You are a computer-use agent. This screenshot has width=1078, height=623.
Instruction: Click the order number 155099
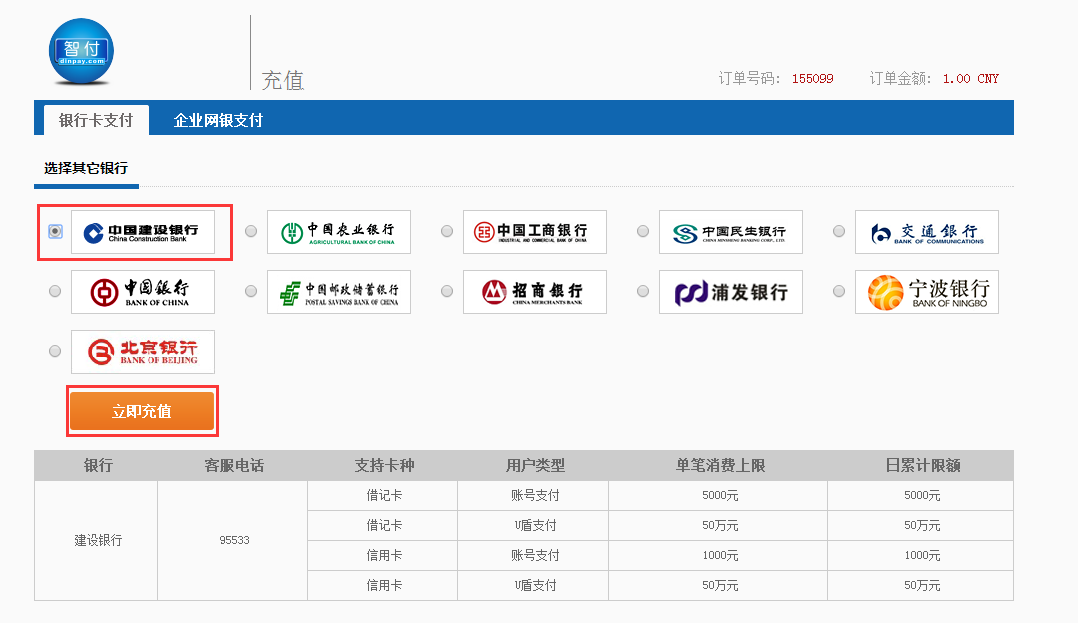click(812, 79)
